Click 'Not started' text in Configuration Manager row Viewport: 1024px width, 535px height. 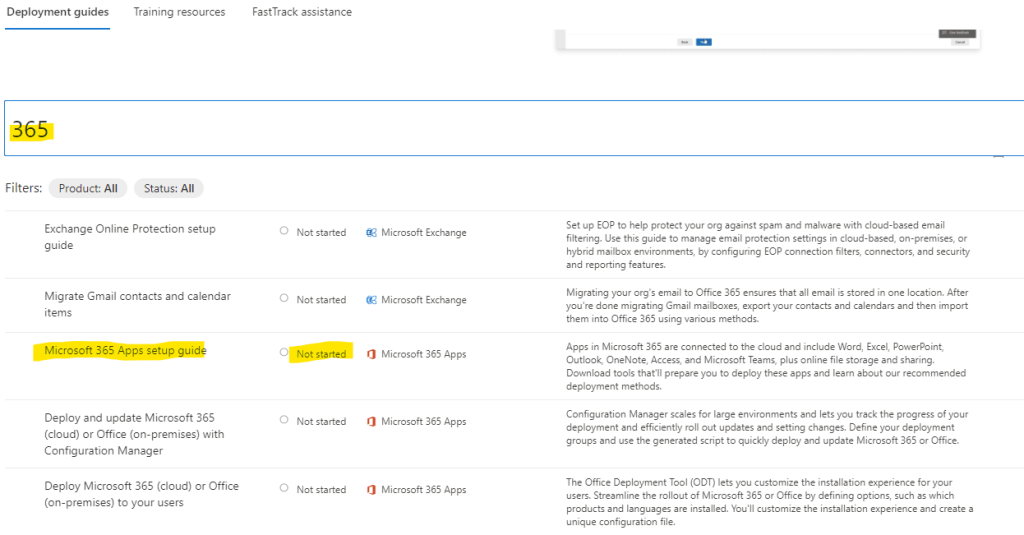[321, 422]
